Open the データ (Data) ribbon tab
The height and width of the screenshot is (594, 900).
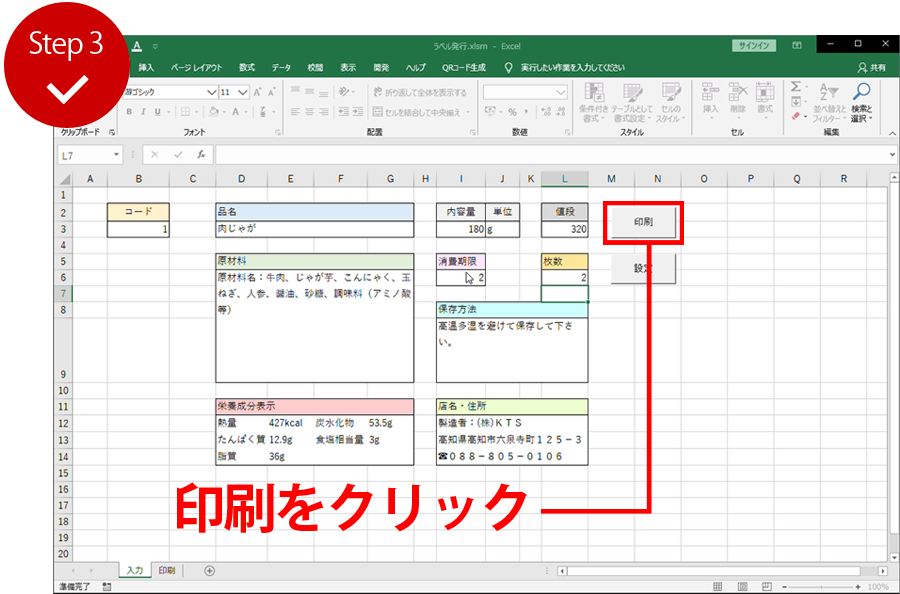[281, 67]
